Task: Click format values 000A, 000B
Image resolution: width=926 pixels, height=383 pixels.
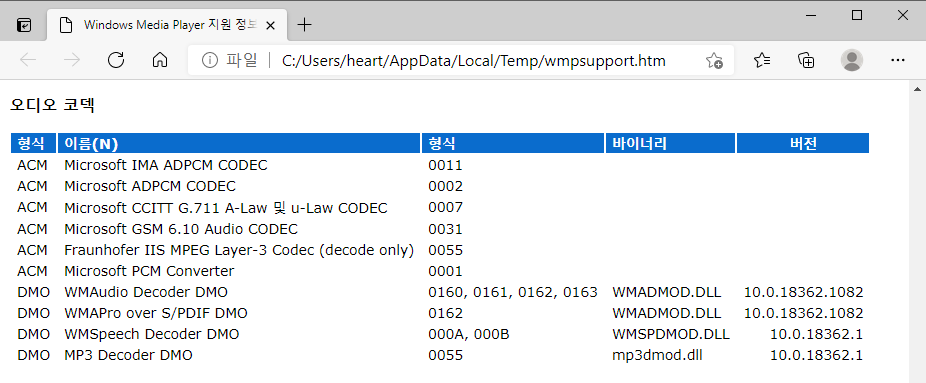Action: pos(468,335)
